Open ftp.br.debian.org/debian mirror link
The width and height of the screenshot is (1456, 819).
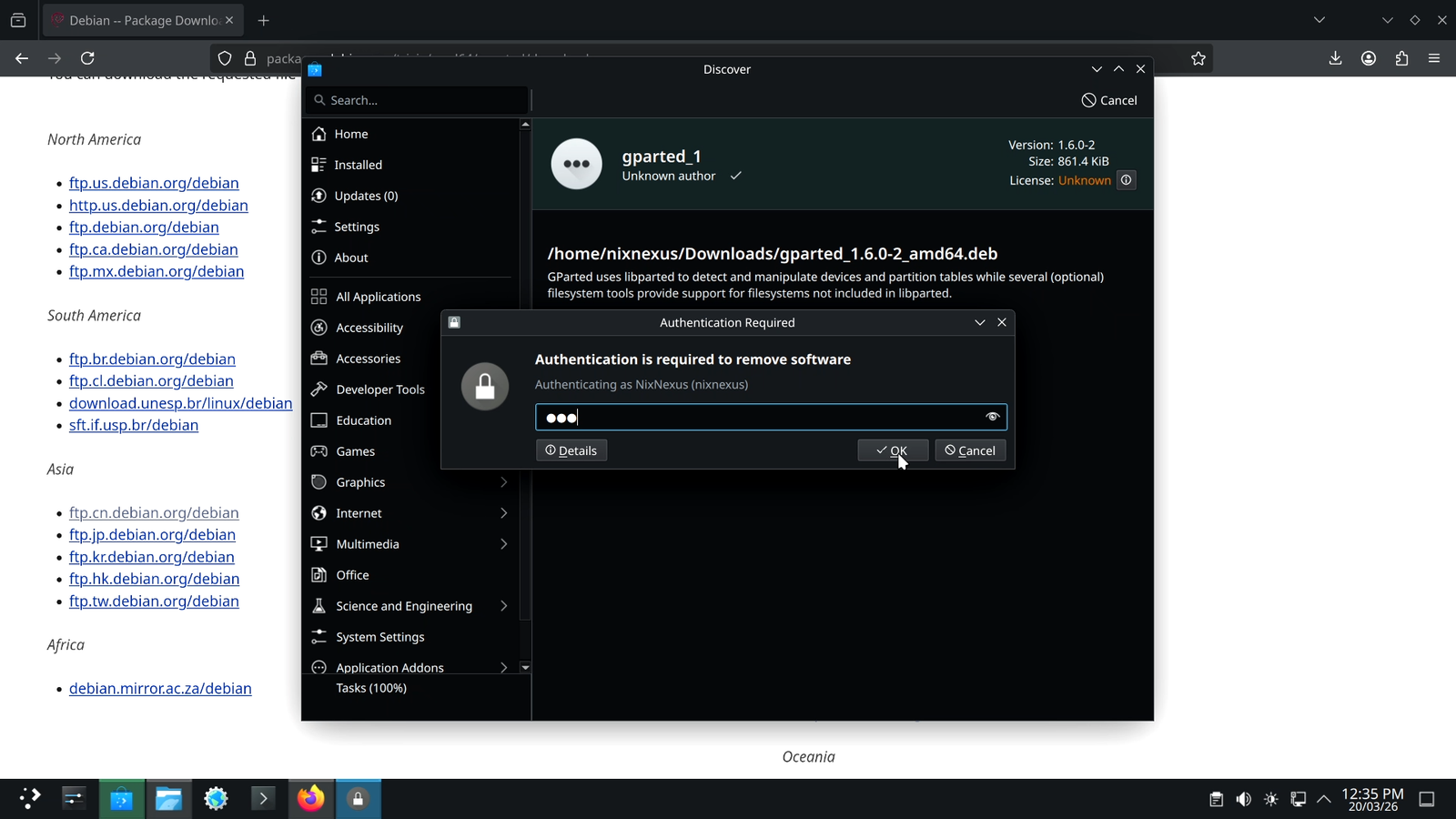(152, 359)
